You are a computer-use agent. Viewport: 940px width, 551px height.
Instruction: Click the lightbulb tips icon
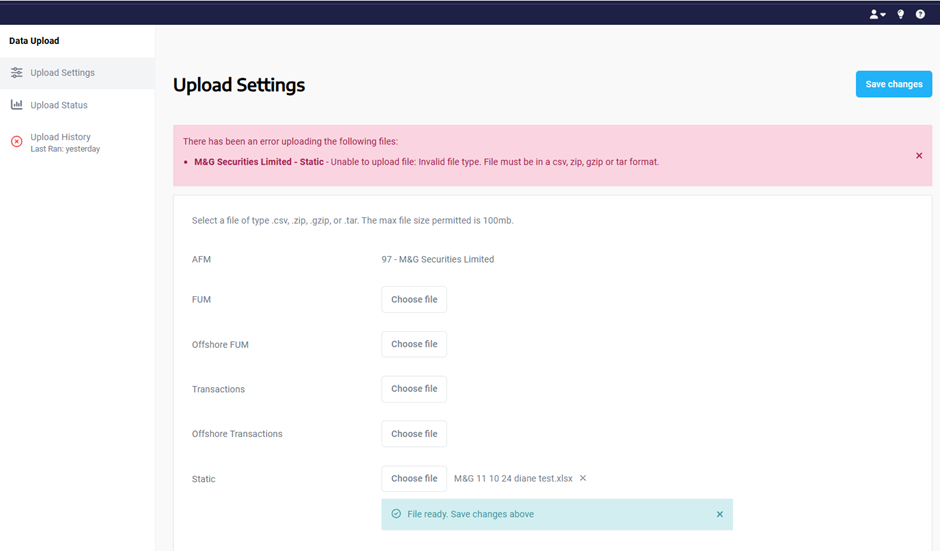point(900,14)
